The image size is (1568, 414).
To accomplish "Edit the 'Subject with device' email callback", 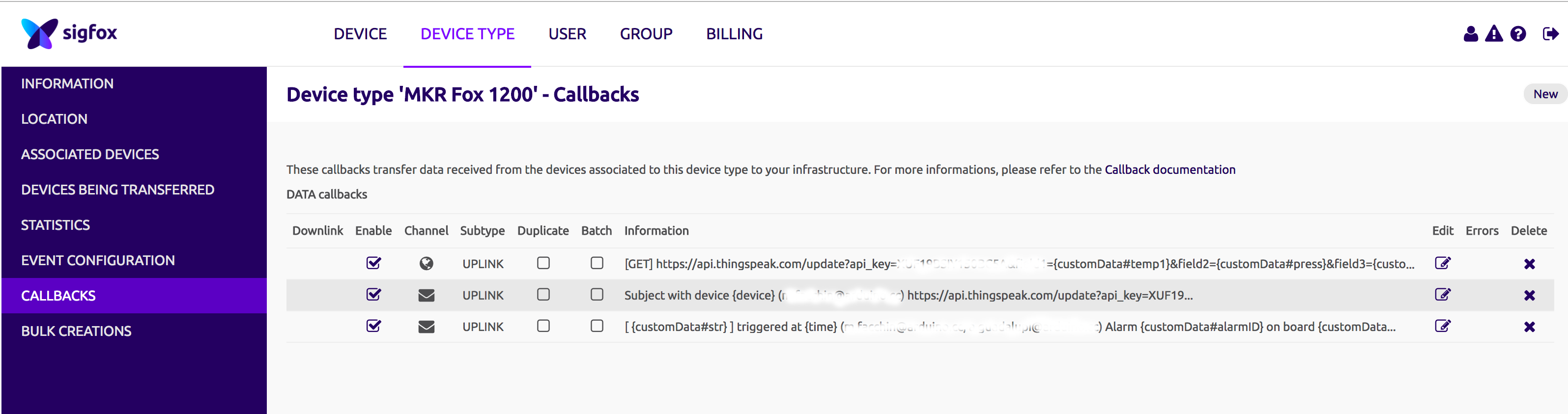I will (1442, 295).
